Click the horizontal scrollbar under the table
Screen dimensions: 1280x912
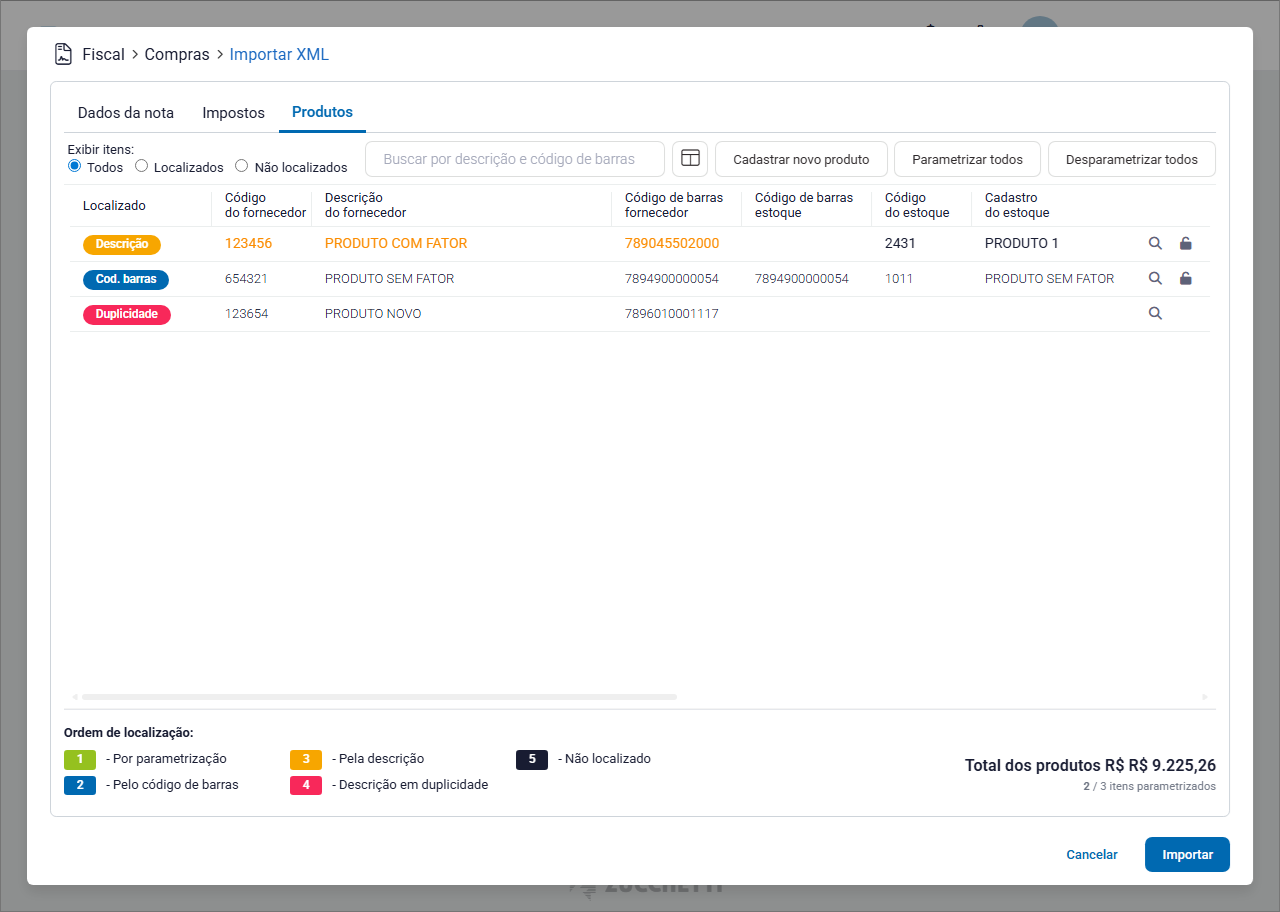point(380,697)
